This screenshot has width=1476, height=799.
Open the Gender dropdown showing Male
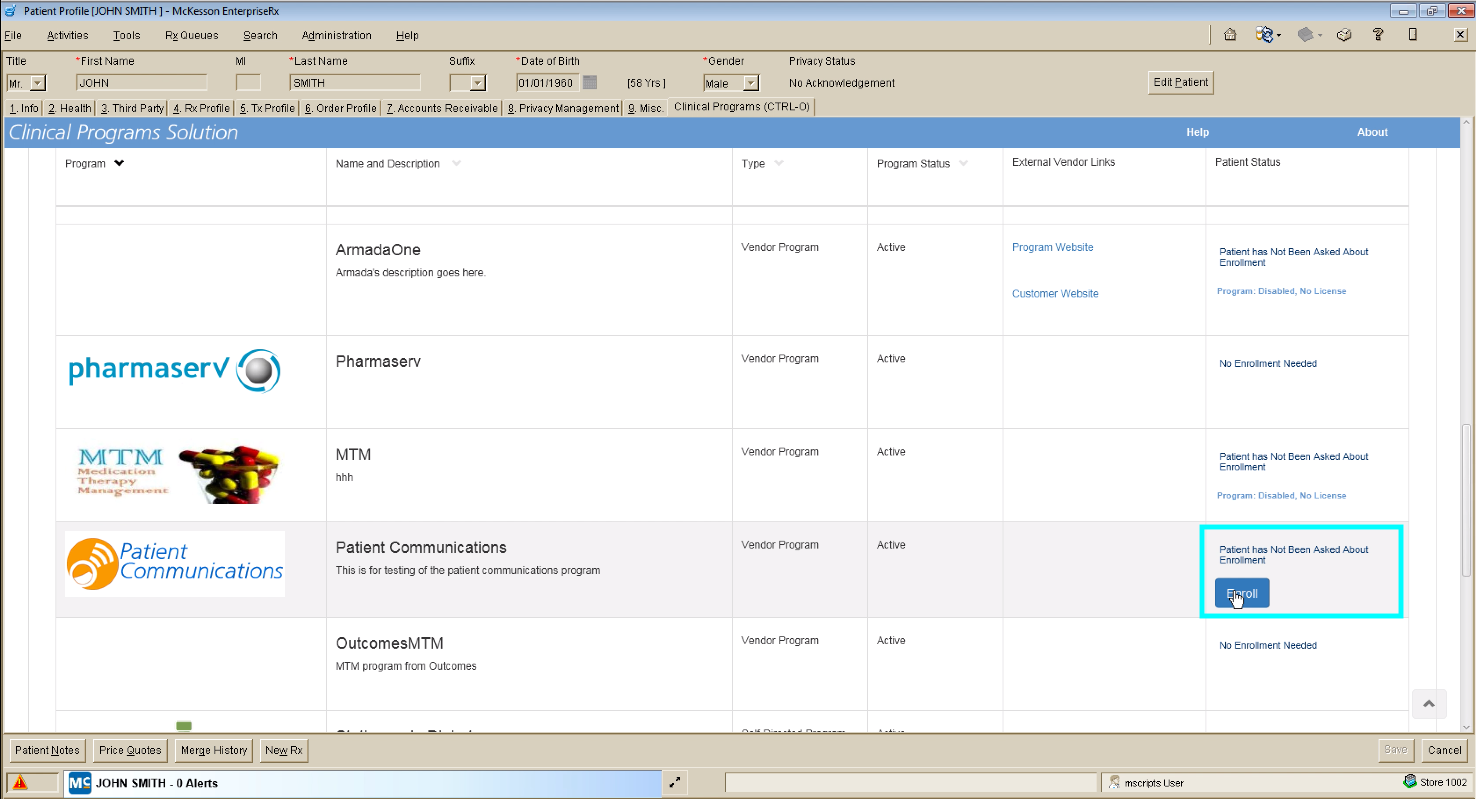[x=751, y=83]
